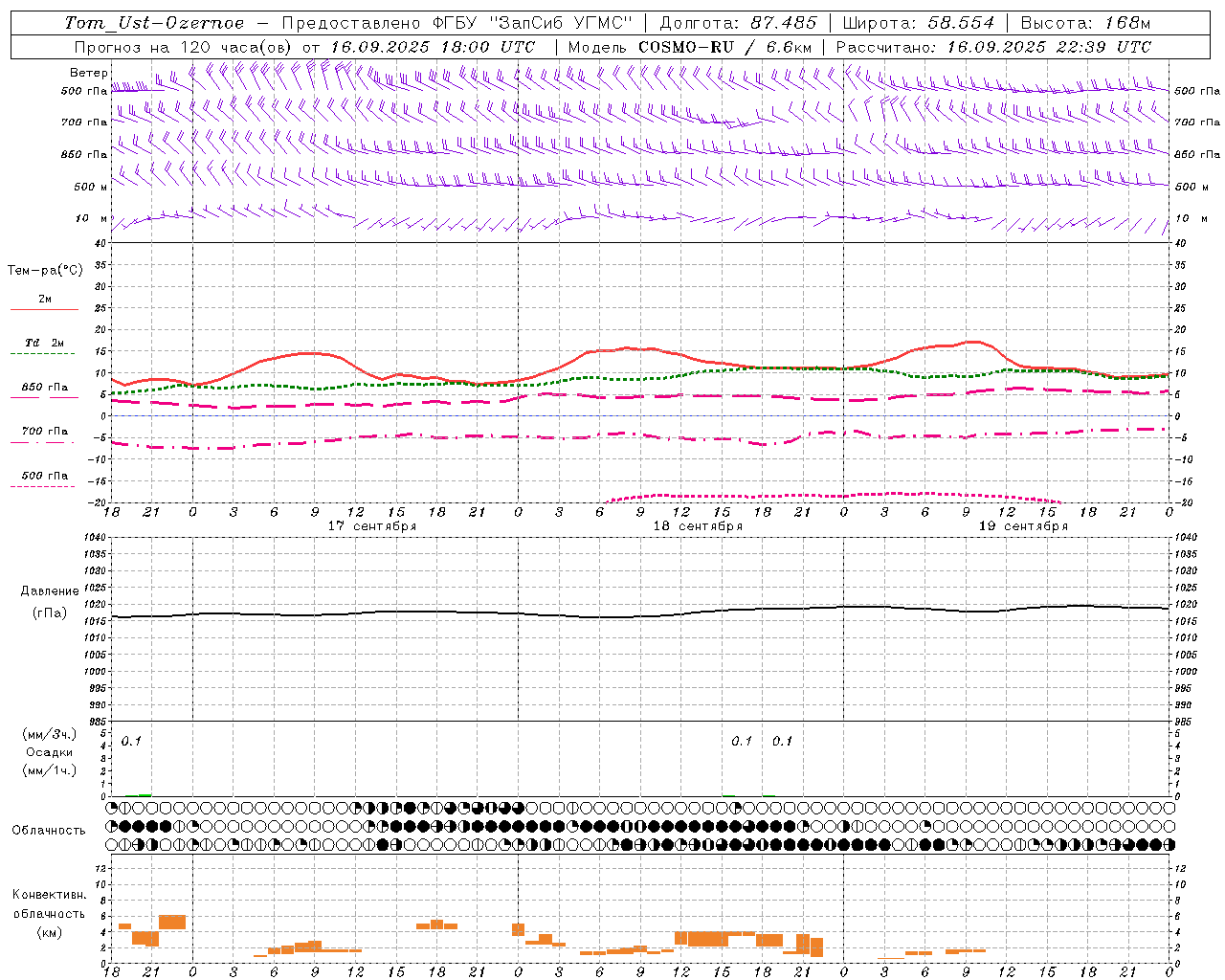Click the (мм/1ч.) precipitation unit label

(x=50, y=770)
